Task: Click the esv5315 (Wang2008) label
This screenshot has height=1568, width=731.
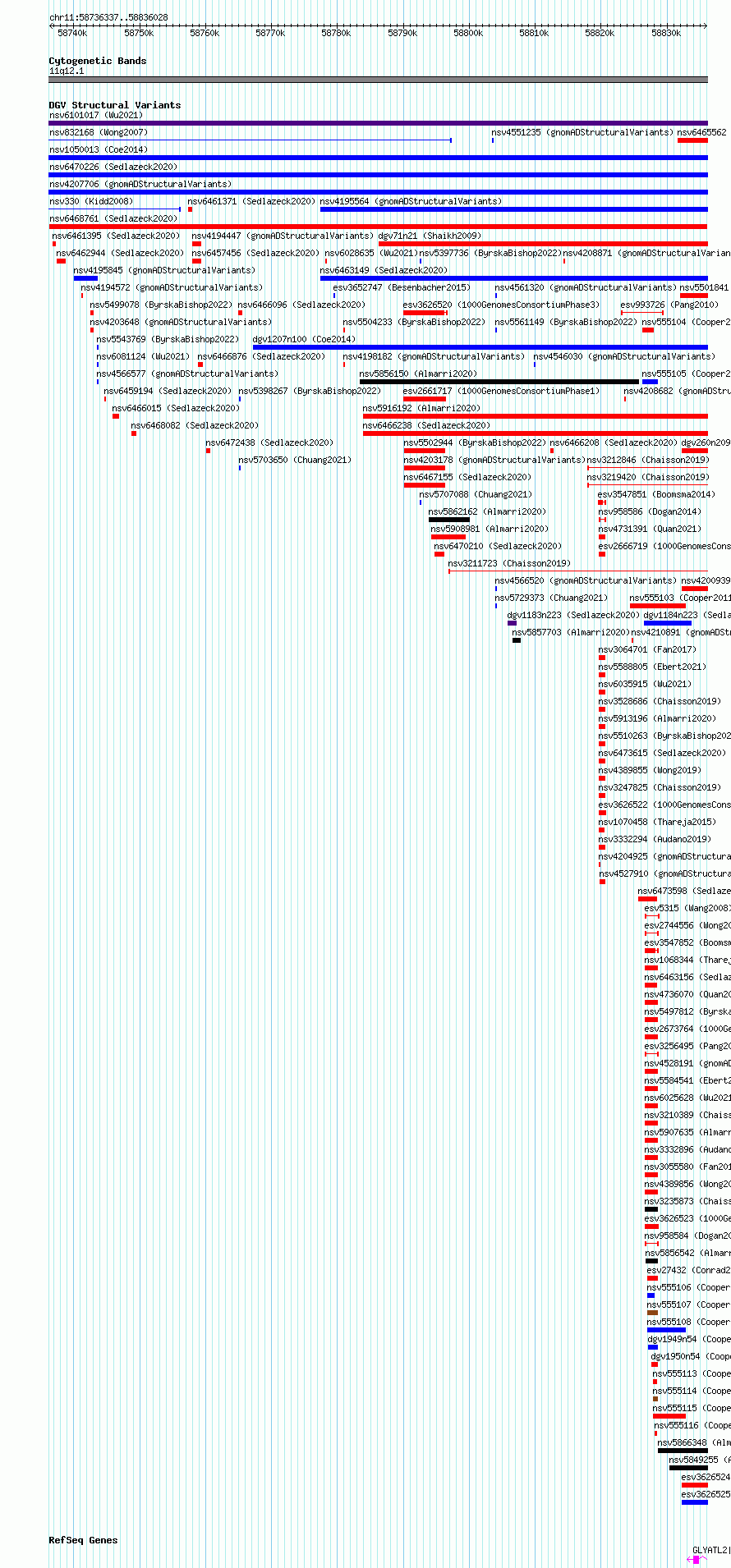Action: click(x=687, y=908)
